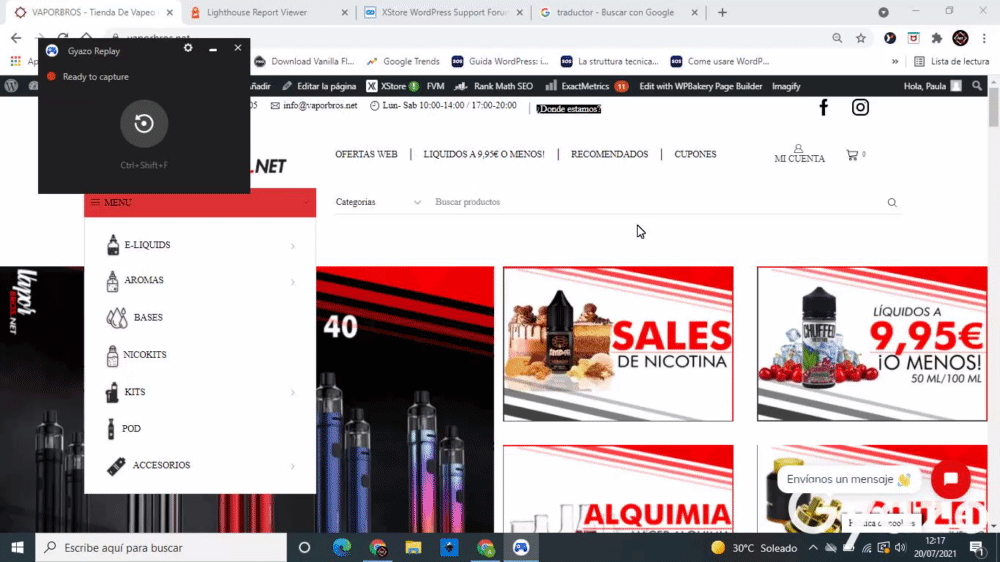Click the Gyazo replay capture button

(x=144, y=124)
